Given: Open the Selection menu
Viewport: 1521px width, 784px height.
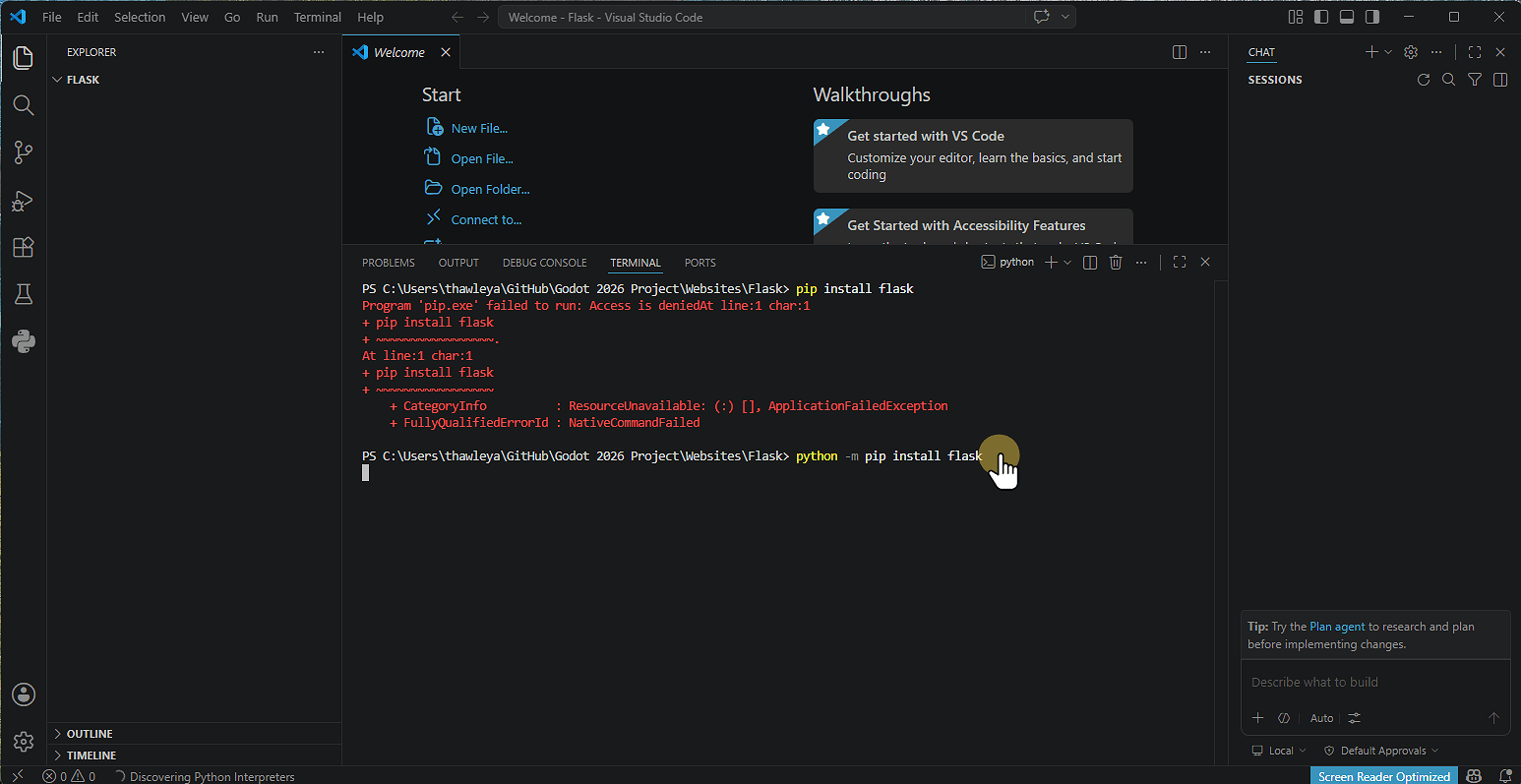Looking at the screenshot, I should click(140, 17).
